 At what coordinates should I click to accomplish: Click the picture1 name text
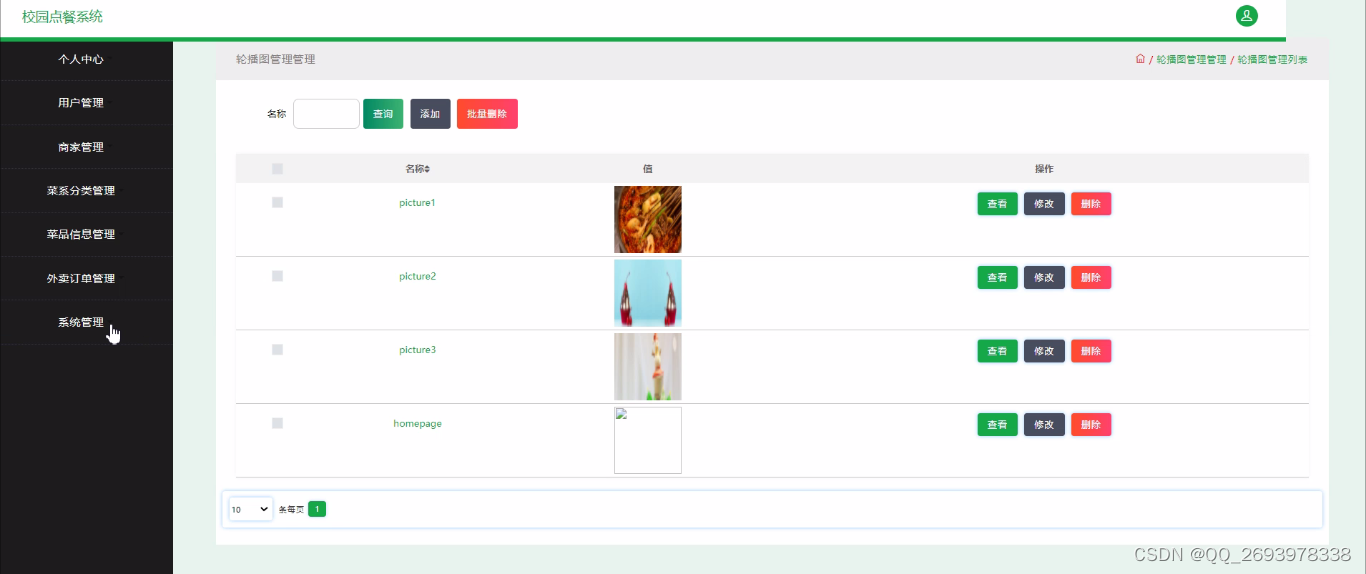click(417, 203)
